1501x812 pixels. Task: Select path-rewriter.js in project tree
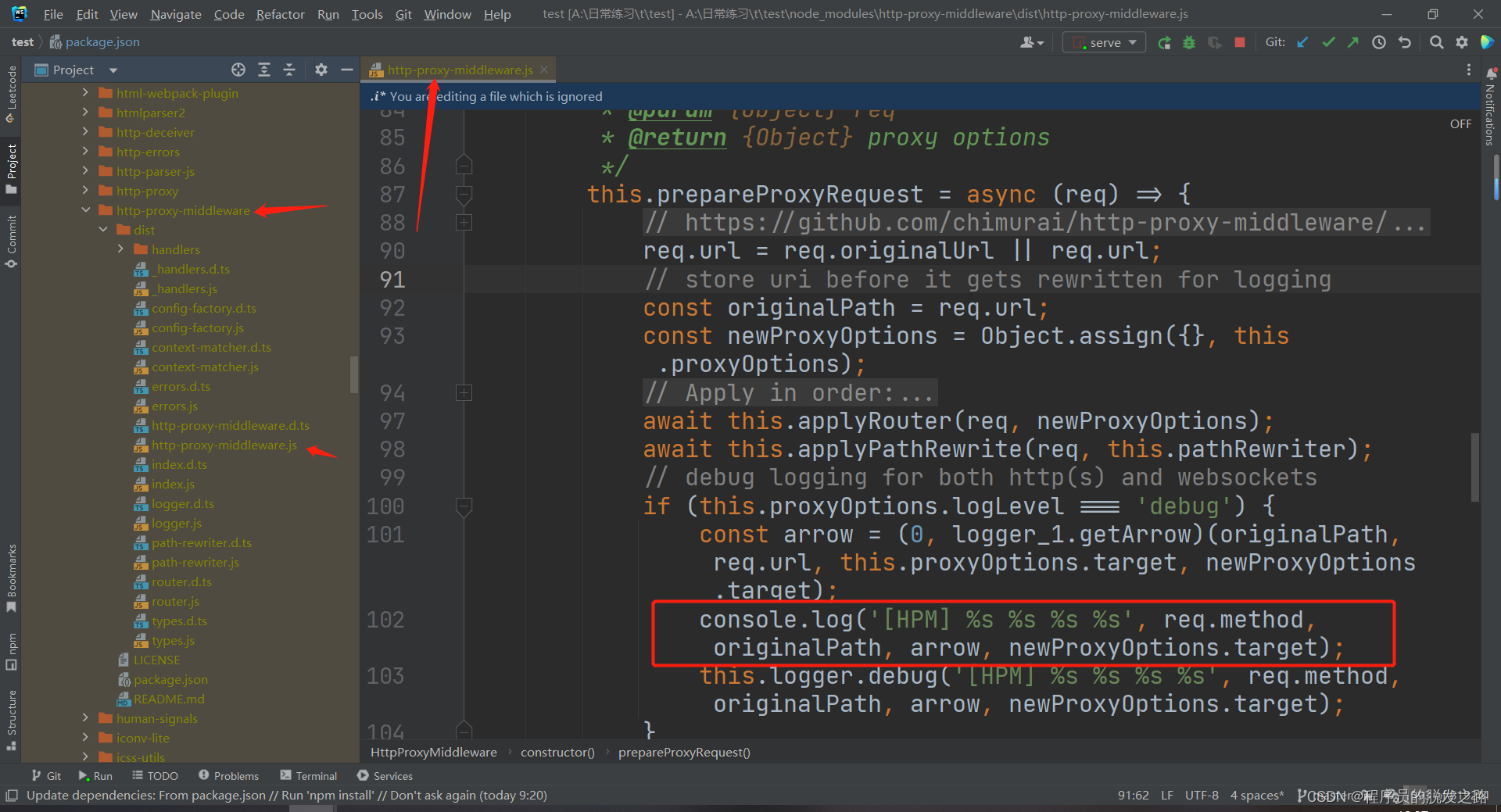click(x=195, y=562)
